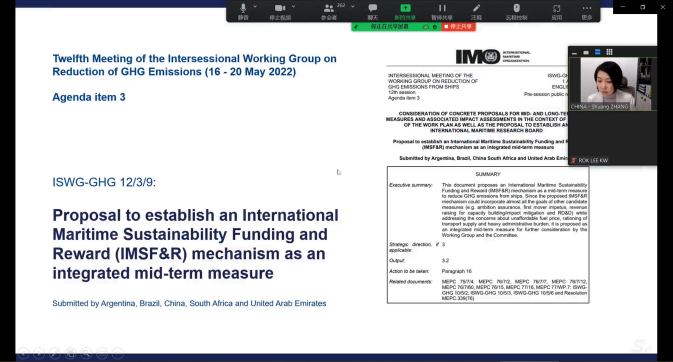Click the IMO logo on document
This screenshot has height=362, width=673.
click(493, 56)
